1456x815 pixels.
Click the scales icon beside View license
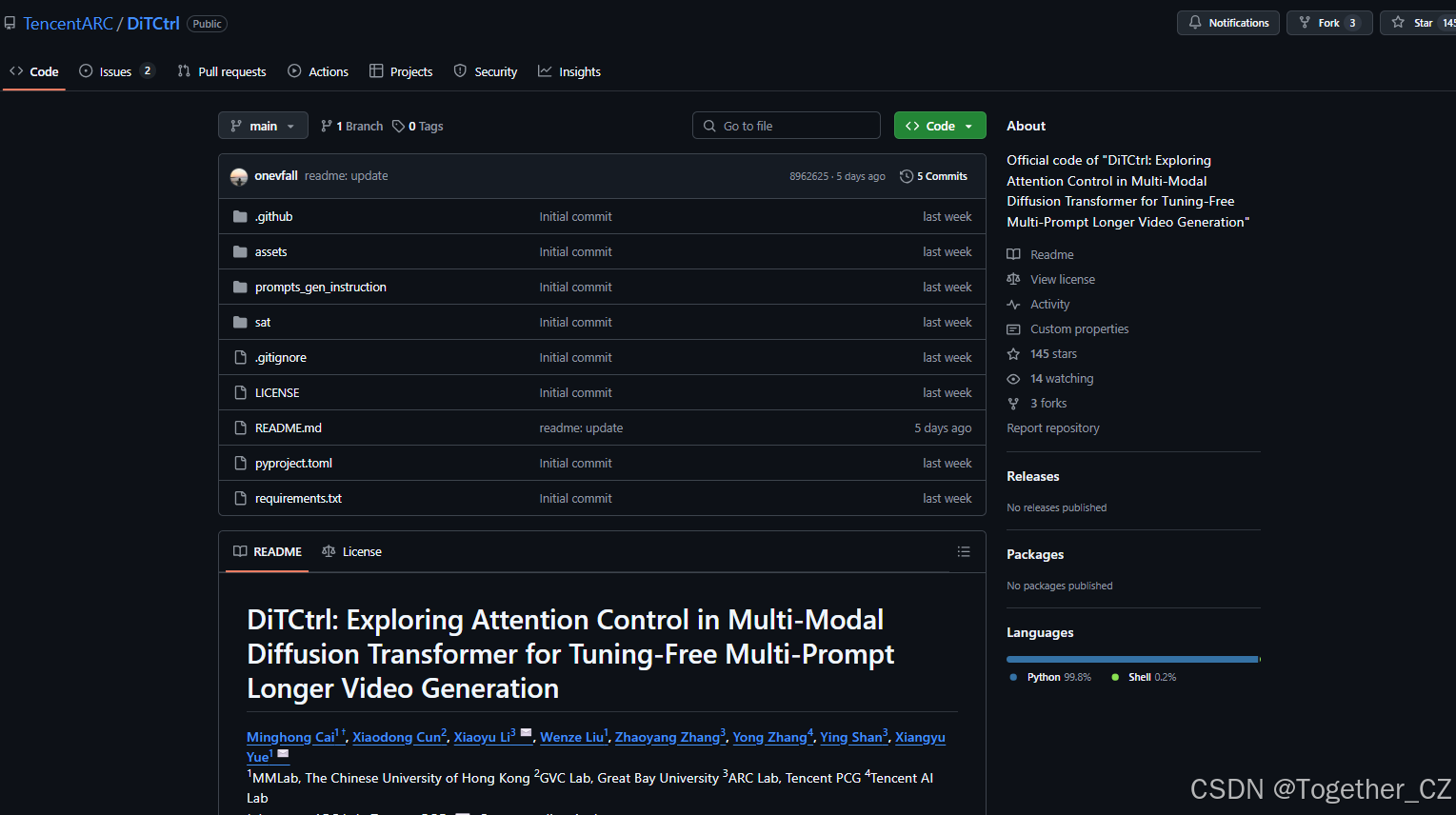[x=1013, y=279]
